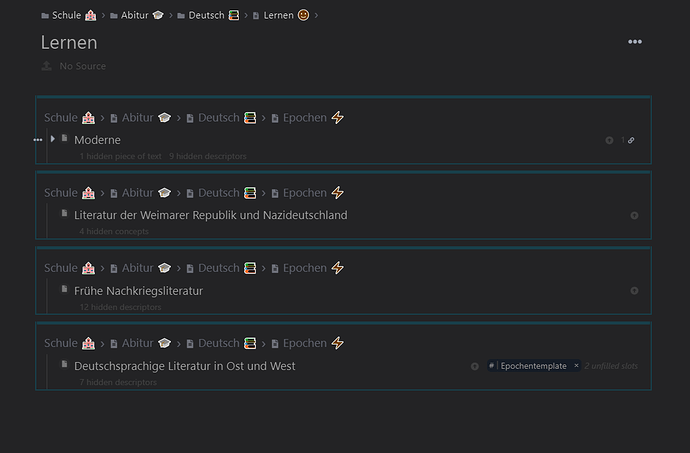
Task: Reveal 4 hidden concepts under Weimarer Republik
Action: pyautogui.click(x=114, y=232)
